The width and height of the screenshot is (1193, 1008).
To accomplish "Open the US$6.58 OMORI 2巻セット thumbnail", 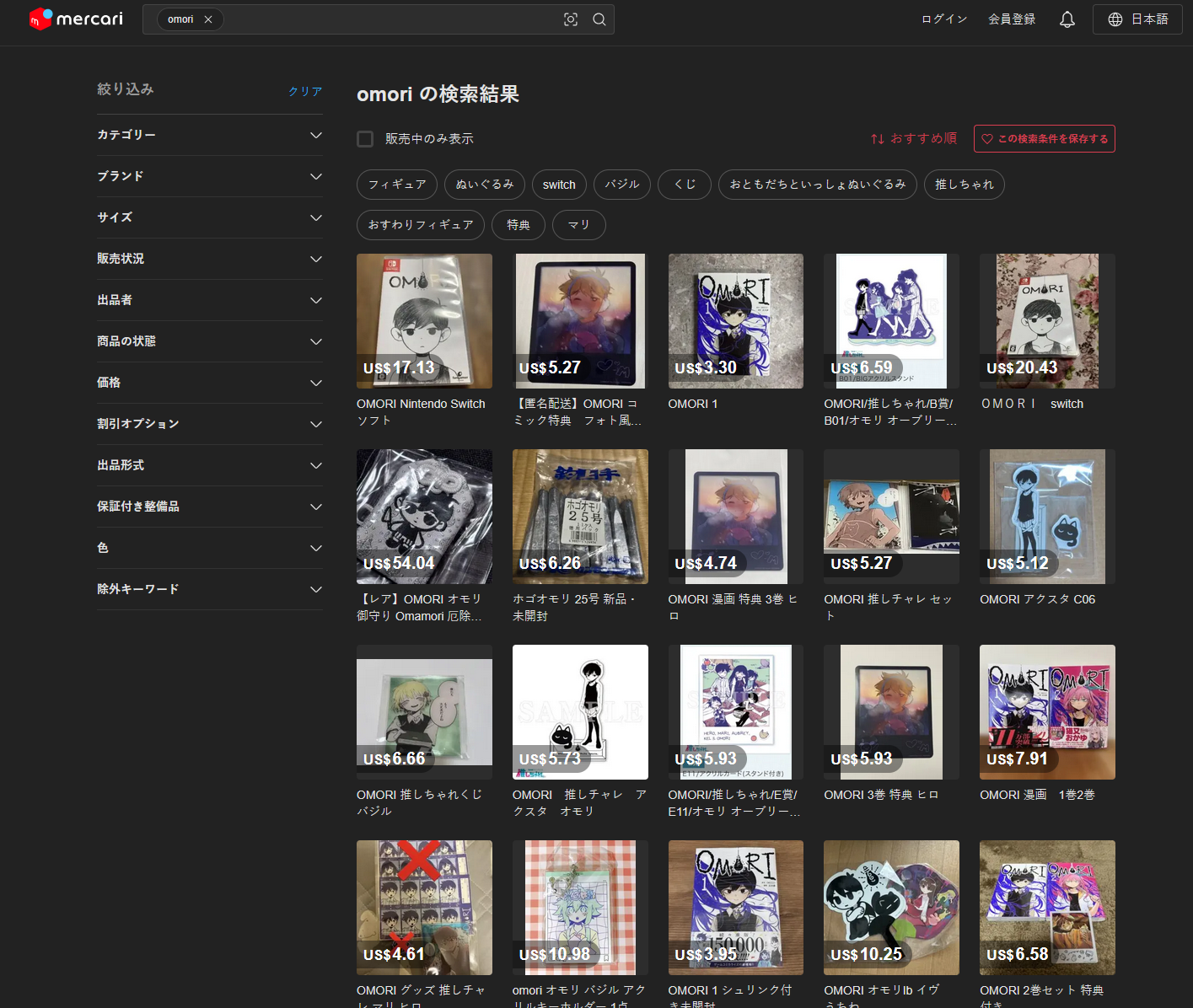I will point(1047,908).
